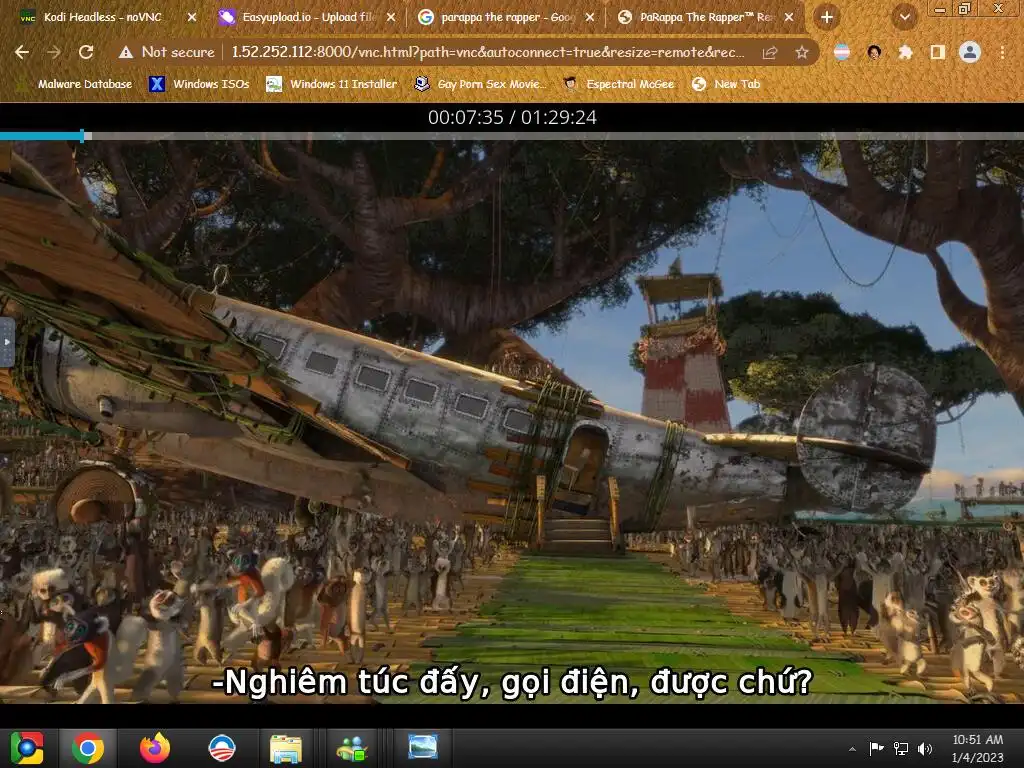Screen dimensions: 1024x768
Task: Switch to the parappa the rapper Google tab
Action: (506, 17)
